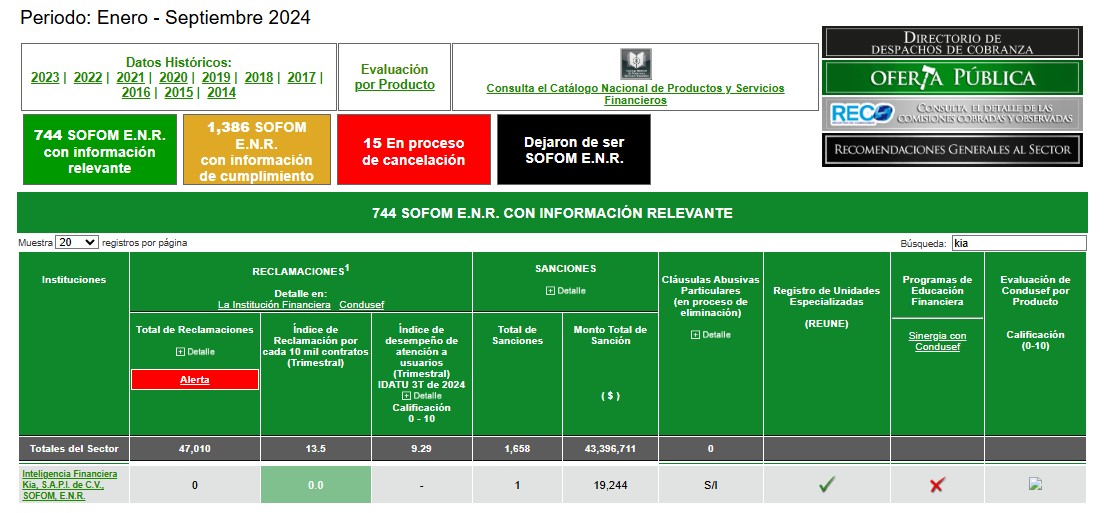Open the records-per-page dropdown

click(77, 243)
